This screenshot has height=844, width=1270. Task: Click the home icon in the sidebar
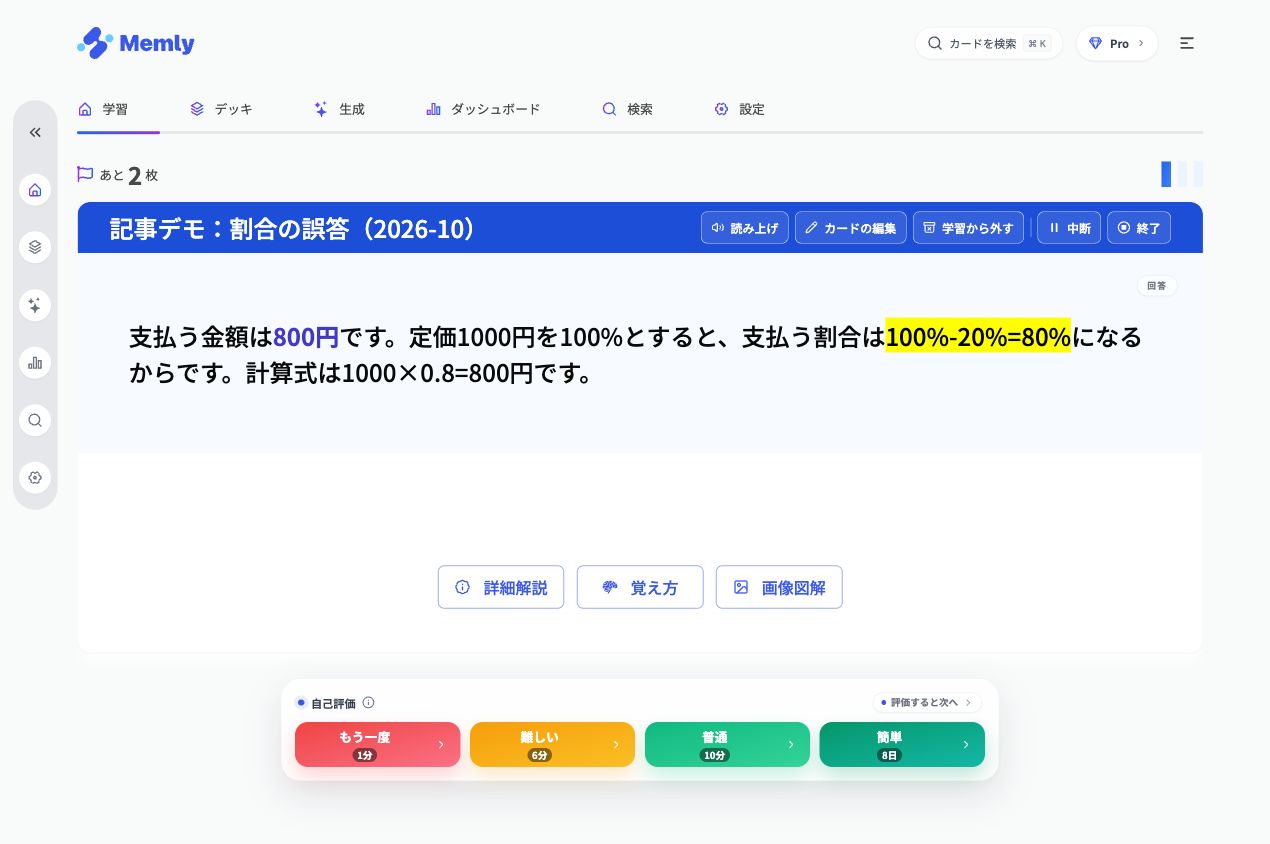35,190
